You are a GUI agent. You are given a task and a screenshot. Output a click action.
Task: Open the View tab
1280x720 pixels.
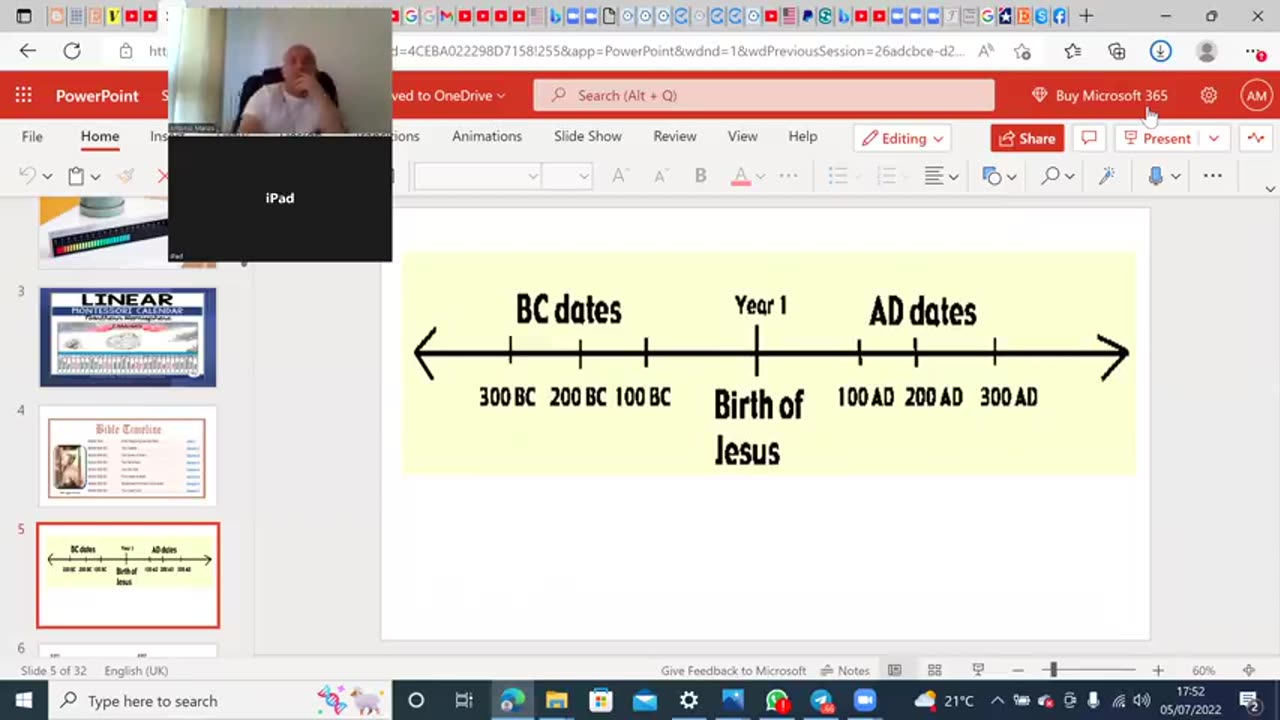742,136
